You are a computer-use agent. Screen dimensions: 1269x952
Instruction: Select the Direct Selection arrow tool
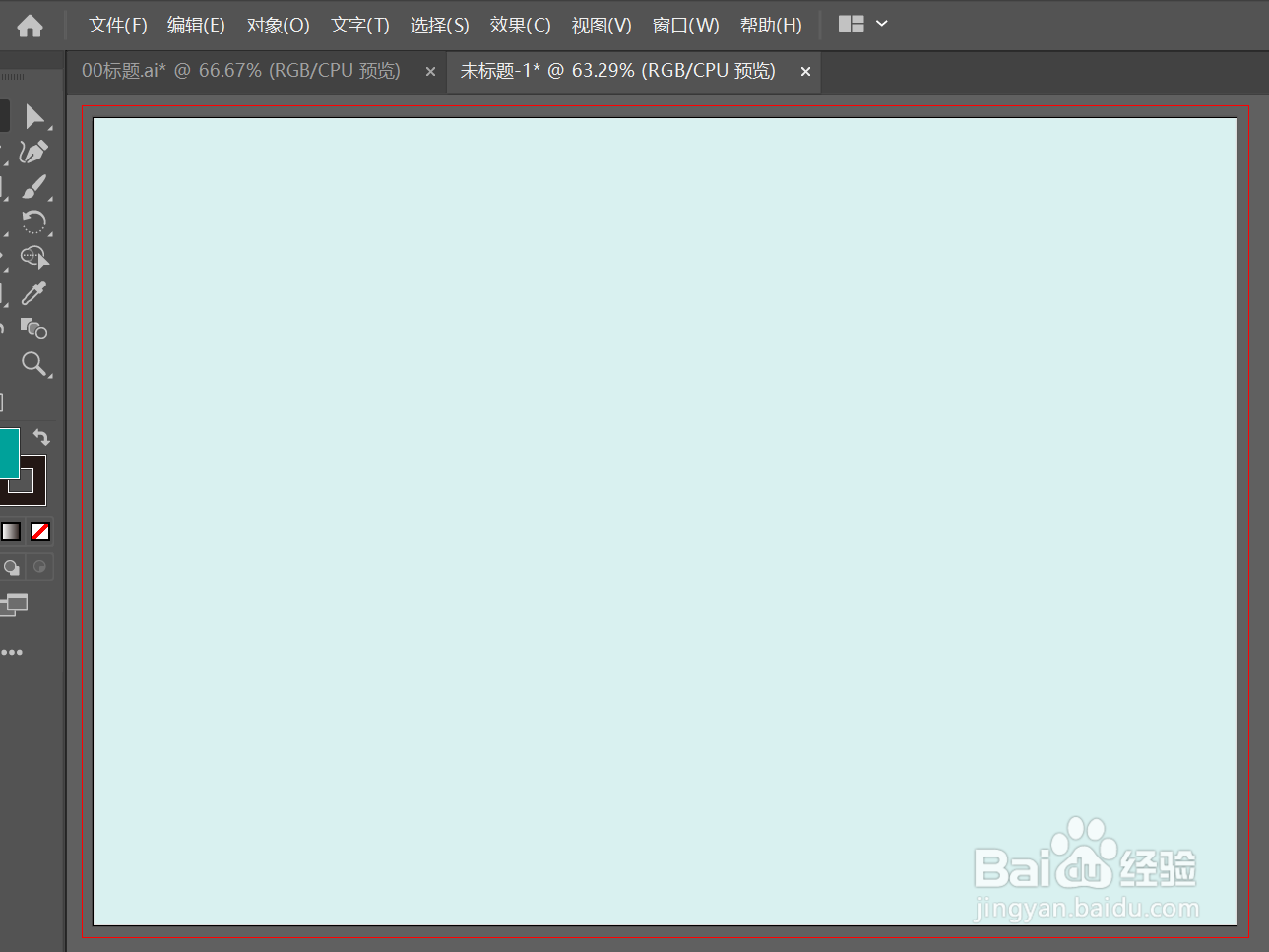35,116
